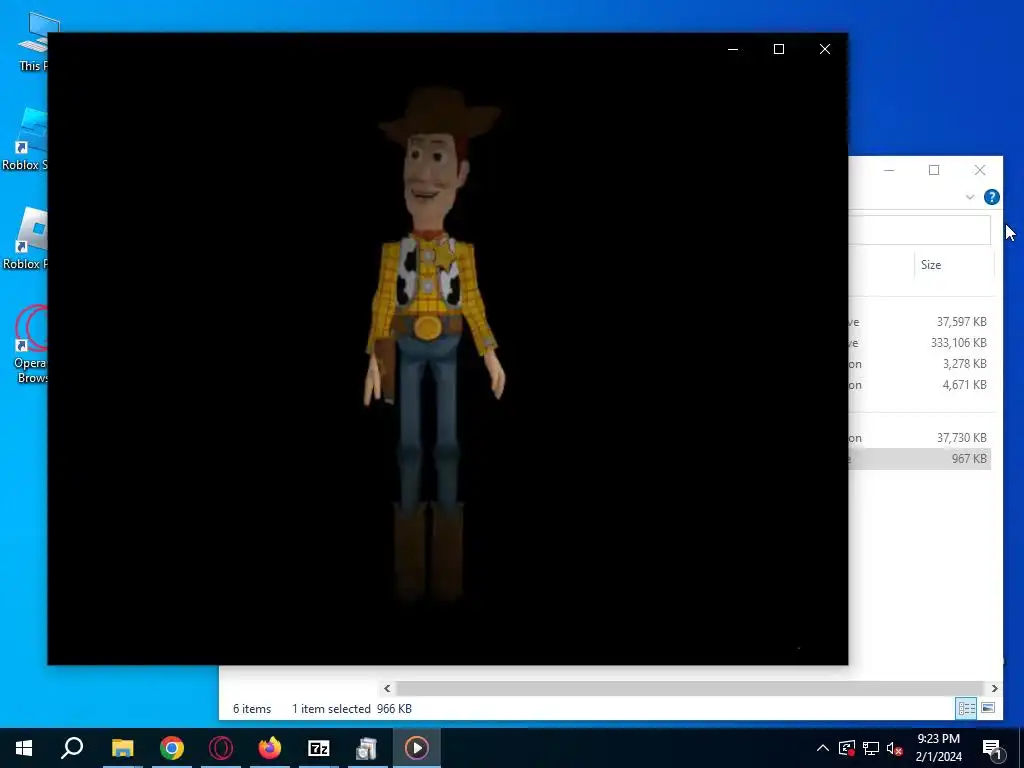Image resolution: width=1024 pixels, height=768 pixels.
Task: Switch Explorer to large icons view
Action: 988,708
